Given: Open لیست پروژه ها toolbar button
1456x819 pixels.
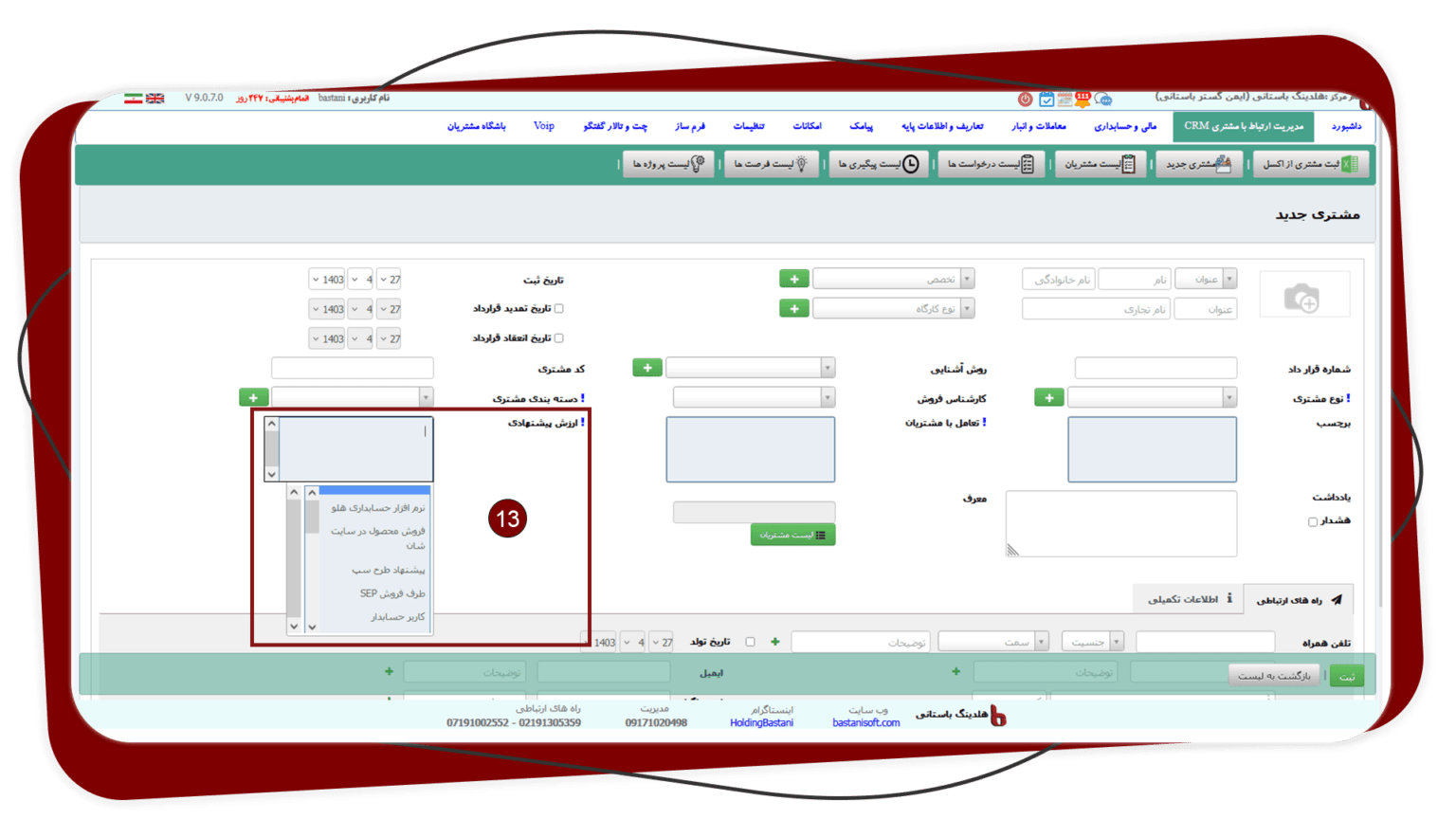Looking at the screenshot, I should [x=668, y=164].
